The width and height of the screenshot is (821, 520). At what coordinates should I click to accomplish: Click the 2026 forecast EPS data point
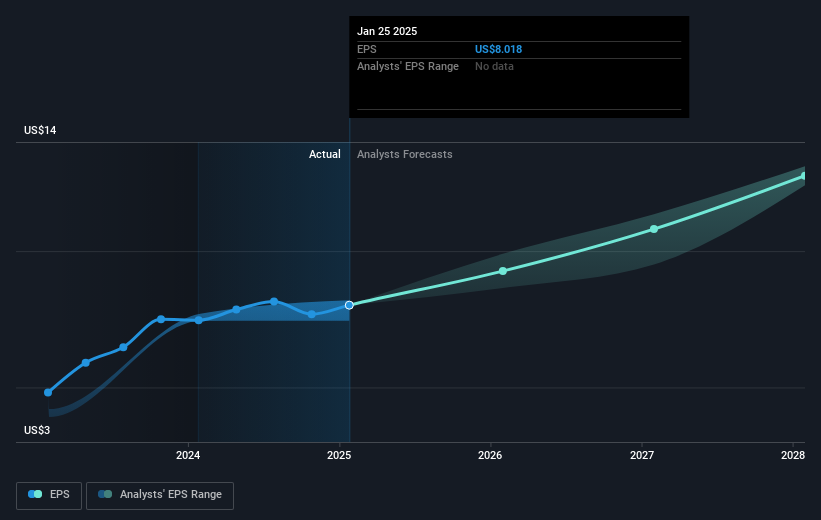pos(503,271)
